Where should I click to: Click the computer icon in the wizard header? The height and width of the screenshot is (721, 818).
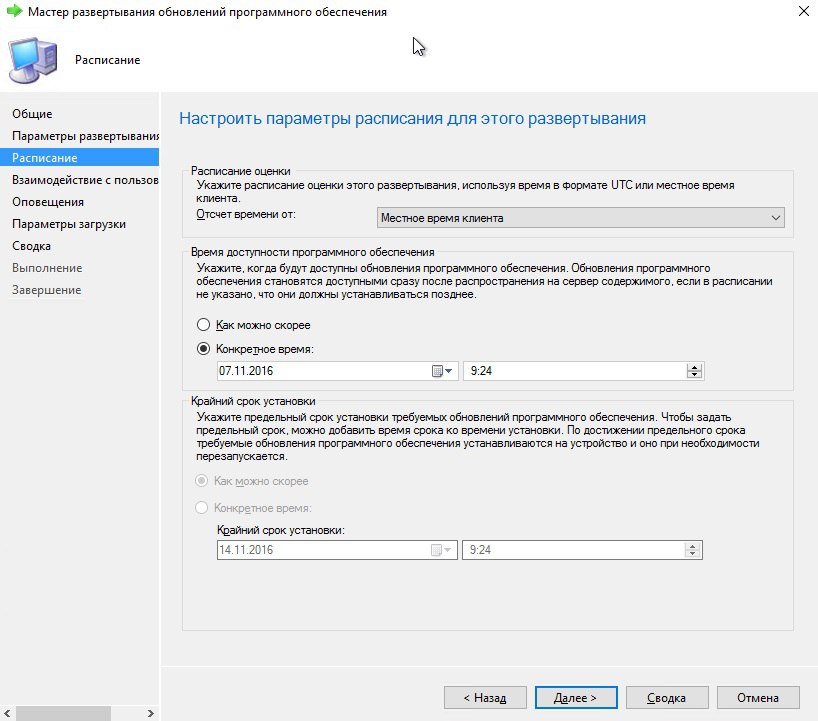pyautogui.click(x=33, y=60)
